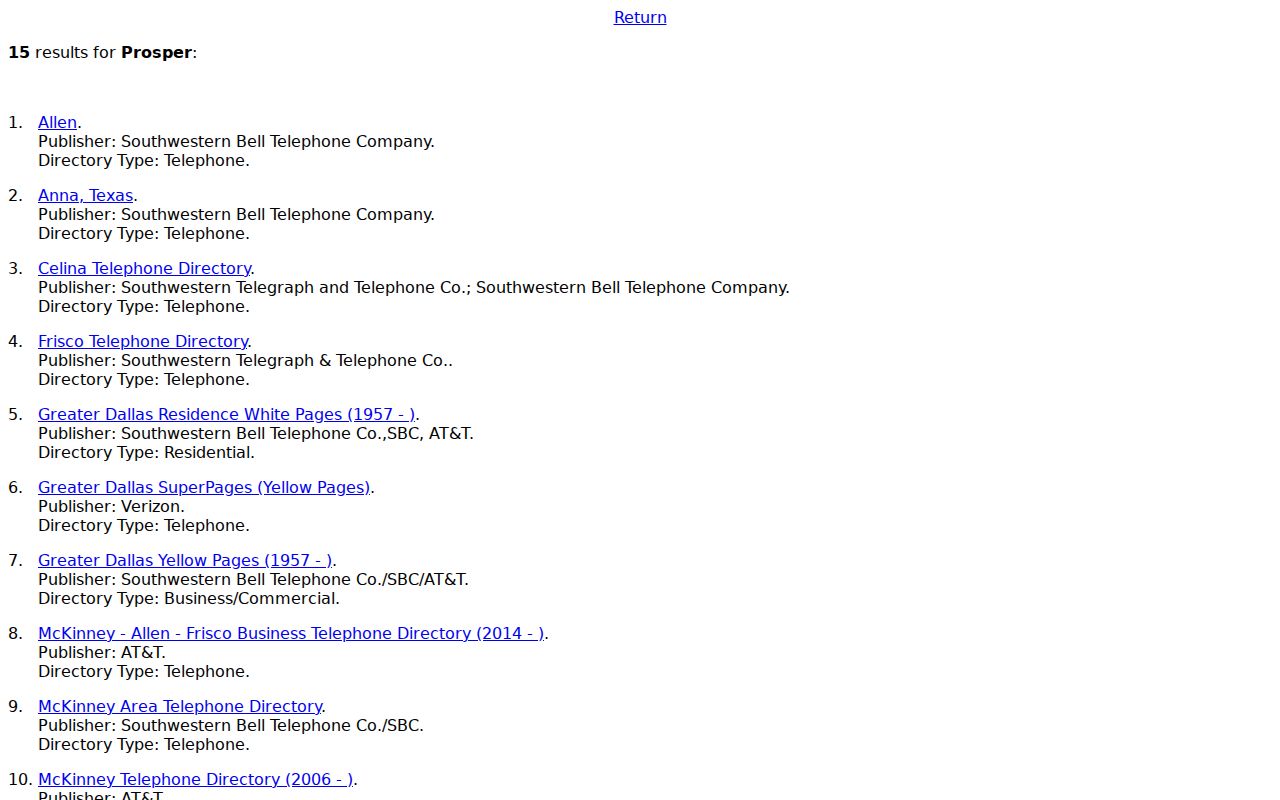Open Greater Dallas Residence White Pages link
The image size is (1280, 800).
[226, 414]
